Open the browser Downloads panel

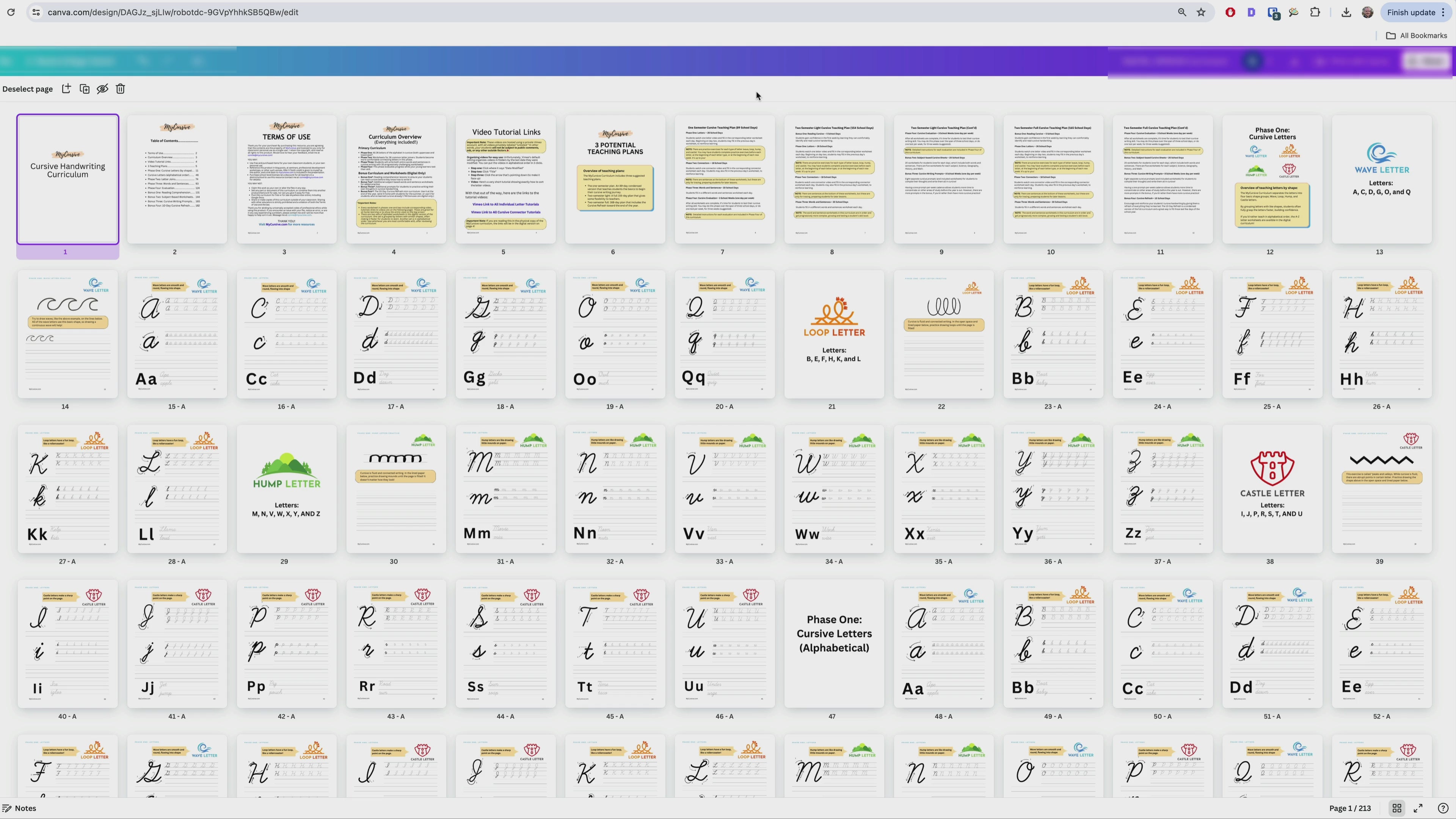point(1346,12)
